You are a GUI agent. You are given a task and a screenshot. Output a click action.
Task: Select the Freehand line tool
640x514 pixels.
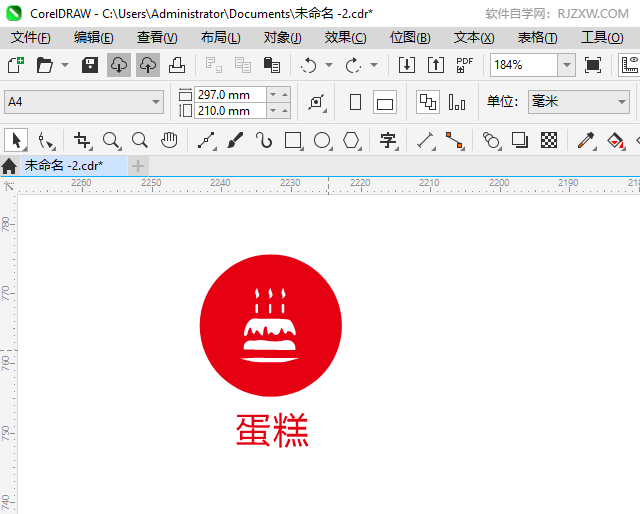point(207,141)
